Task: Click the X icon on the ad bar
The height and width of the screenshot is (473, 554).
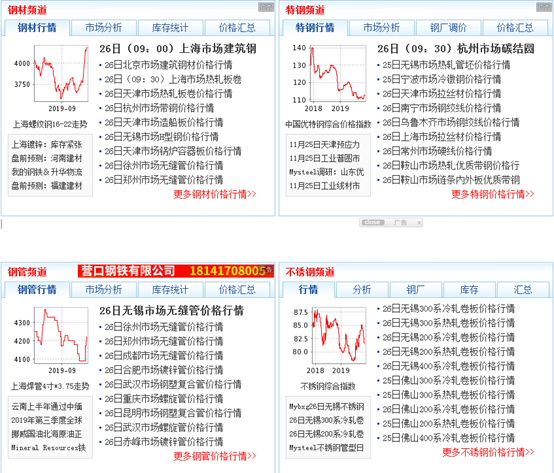Action: [419, 223]
